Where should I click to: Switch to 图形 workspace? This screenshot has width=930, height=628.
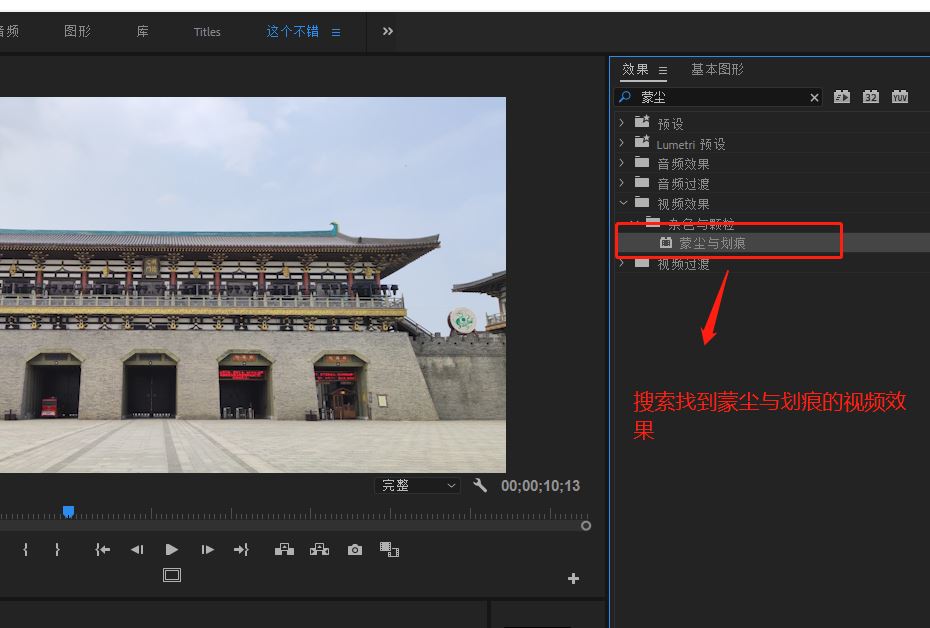click(77, 31)
